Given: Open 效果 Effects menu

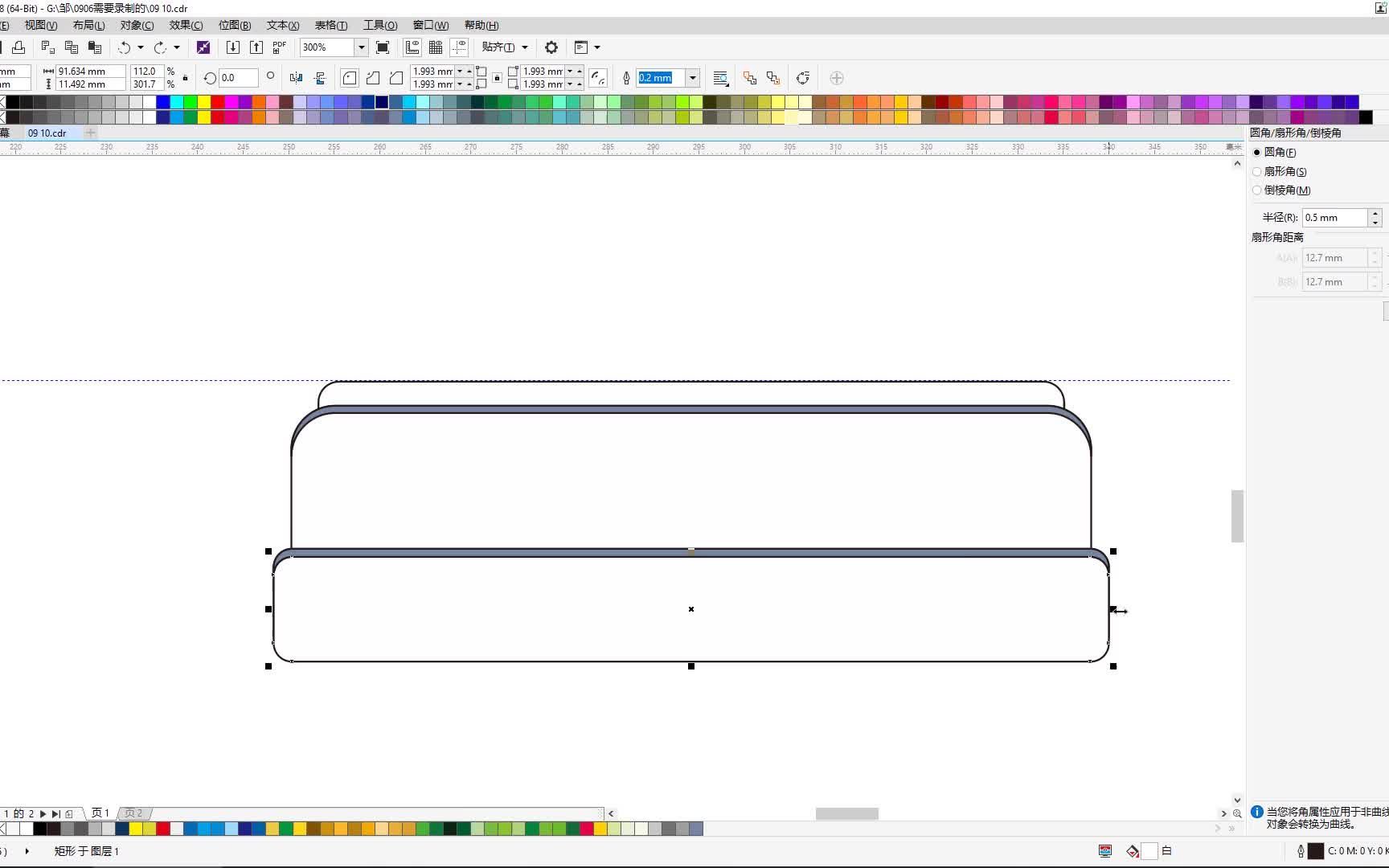Looking at the screenshot, I should coord(186,26).
